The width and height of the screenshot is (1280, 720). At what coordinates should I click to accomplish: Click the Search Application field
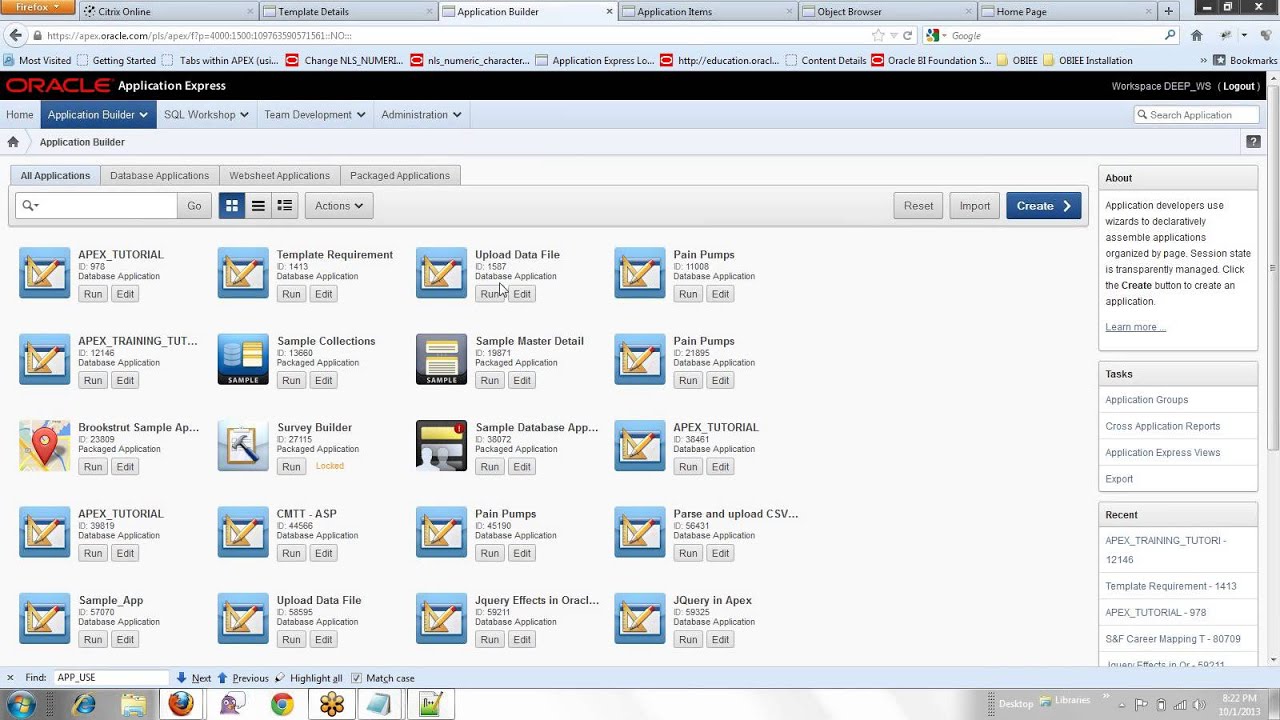click(x=1195, y=115)
